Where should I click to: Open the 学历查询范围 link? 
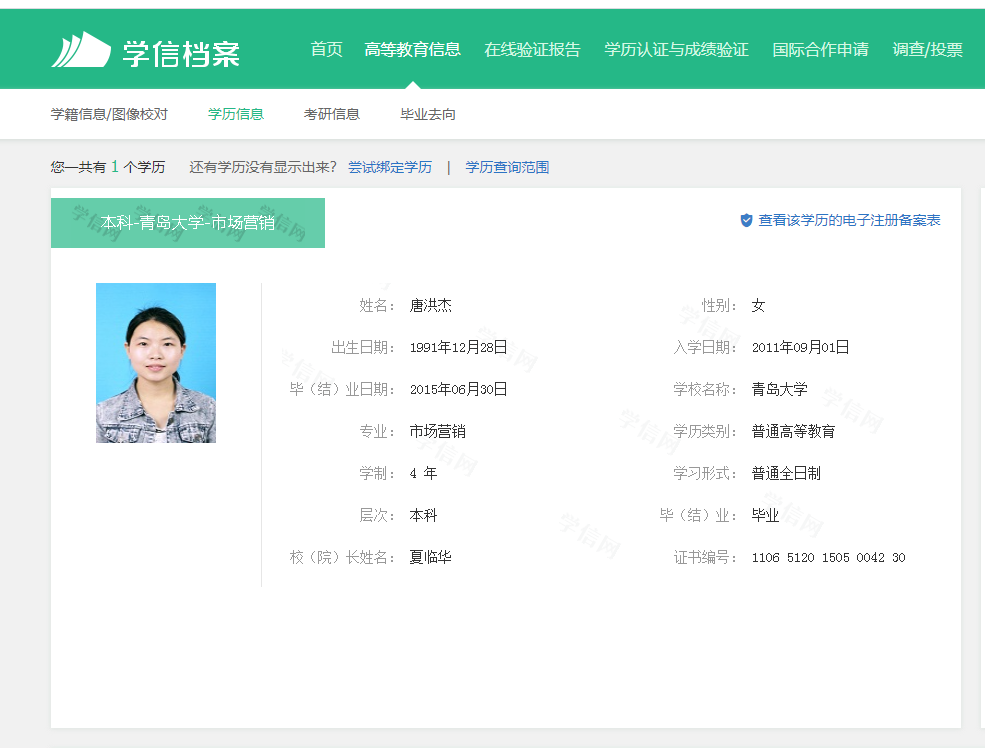pos(507,167)
